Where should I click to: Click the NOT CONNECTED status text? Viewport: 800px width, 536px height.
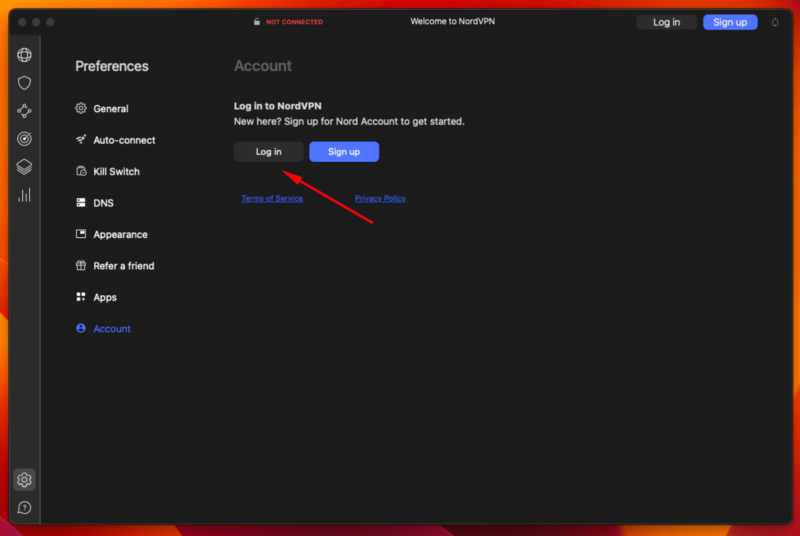pyautogui.click(x=294, y=22)
